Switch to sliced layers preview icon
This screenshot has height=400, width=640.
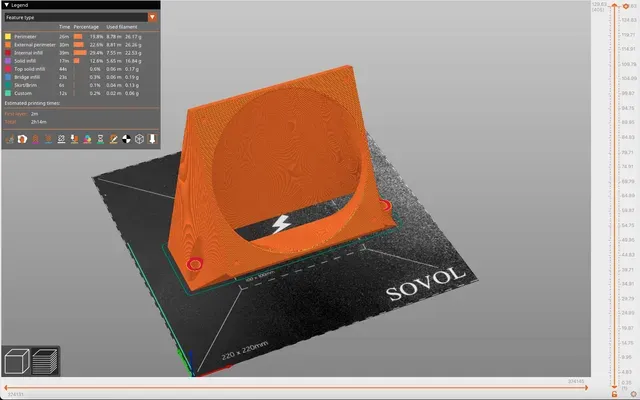click(45, 361)
